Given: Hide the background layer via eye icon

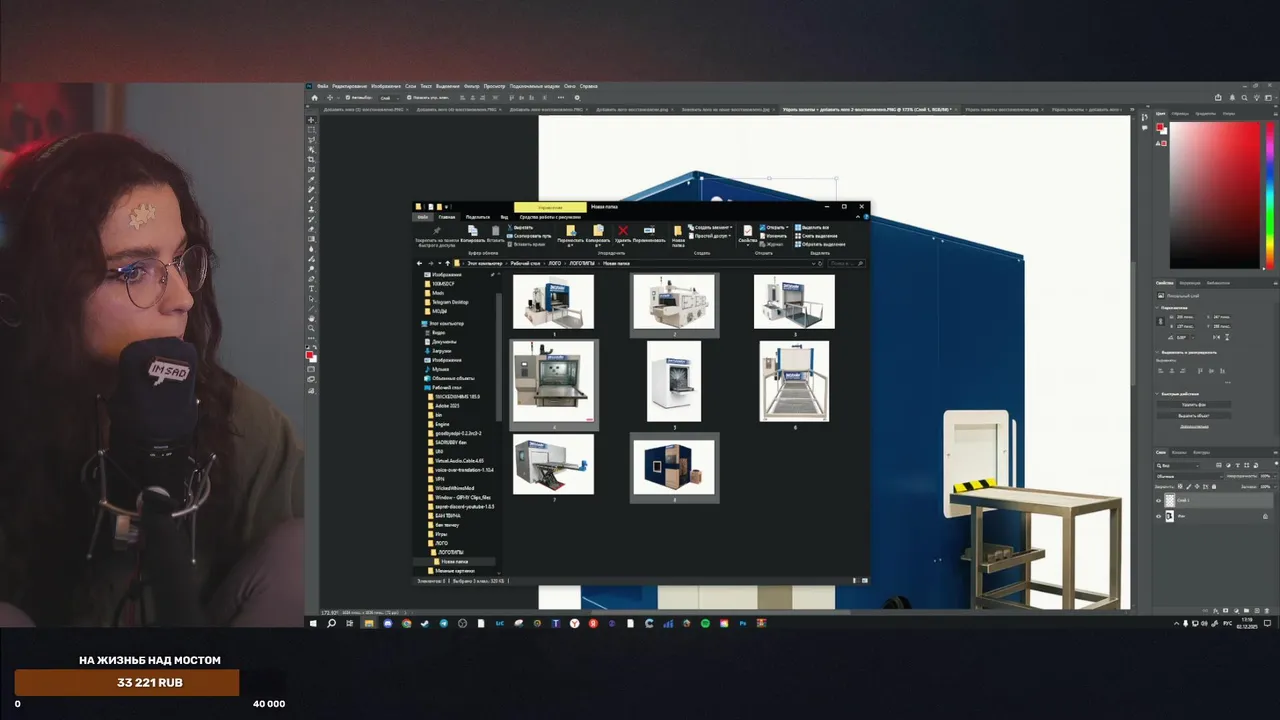Looking at the screenshot, I should pyautogui.click(x=1159, y=516).
